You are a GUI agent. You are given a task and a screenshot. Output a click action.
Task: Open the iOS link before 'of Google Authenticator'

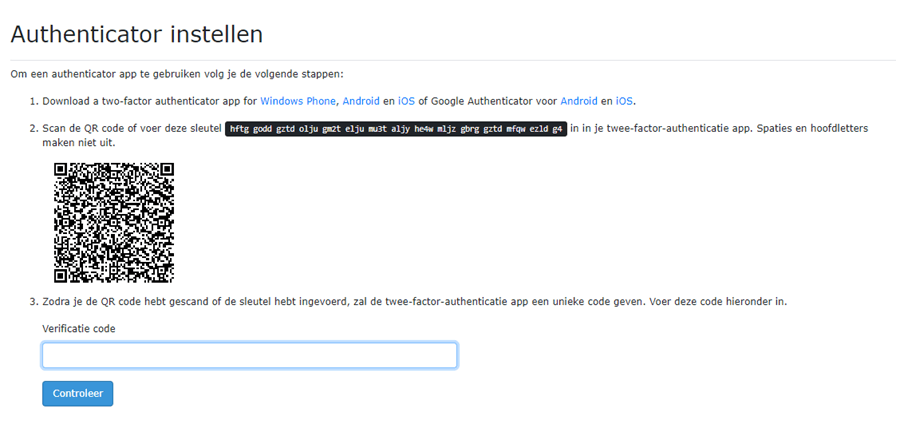(406, 101)
